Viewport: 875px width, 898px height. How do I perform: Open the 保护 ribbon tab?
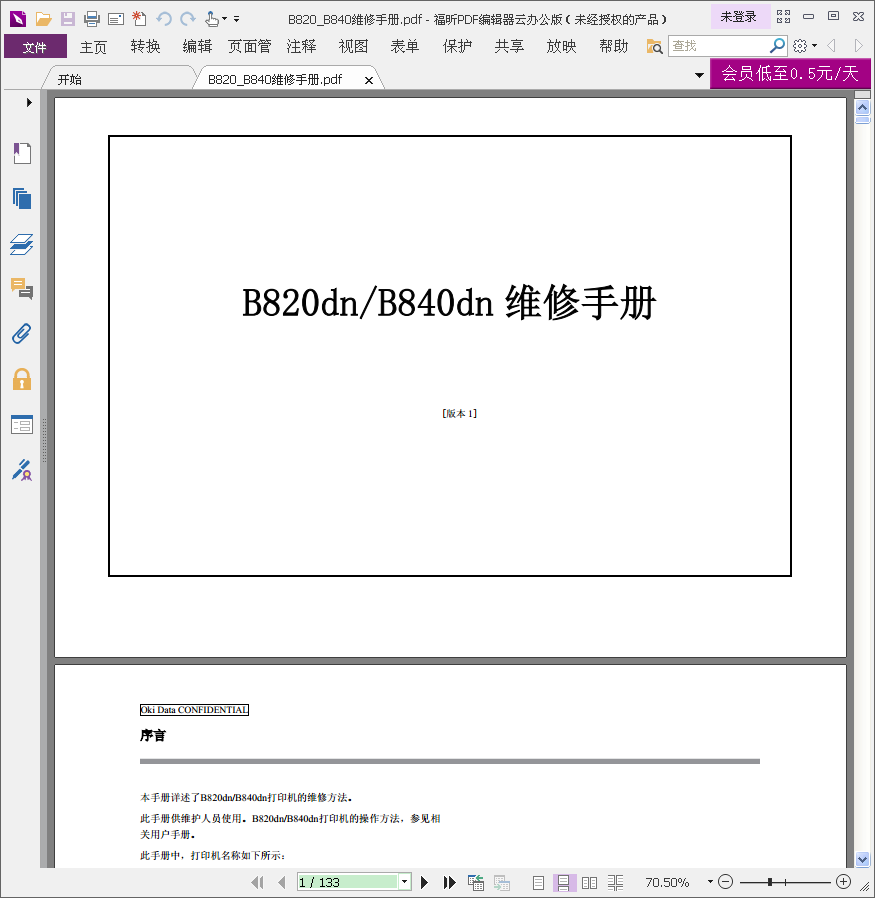click(458, 46)
